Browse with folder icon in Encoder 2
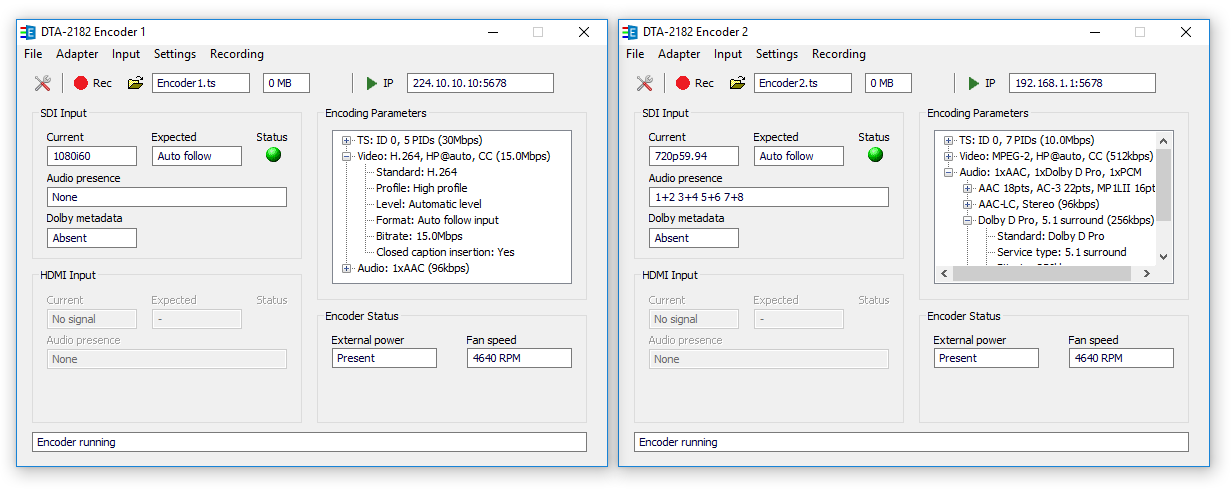1232x490 pixels. 738,83
